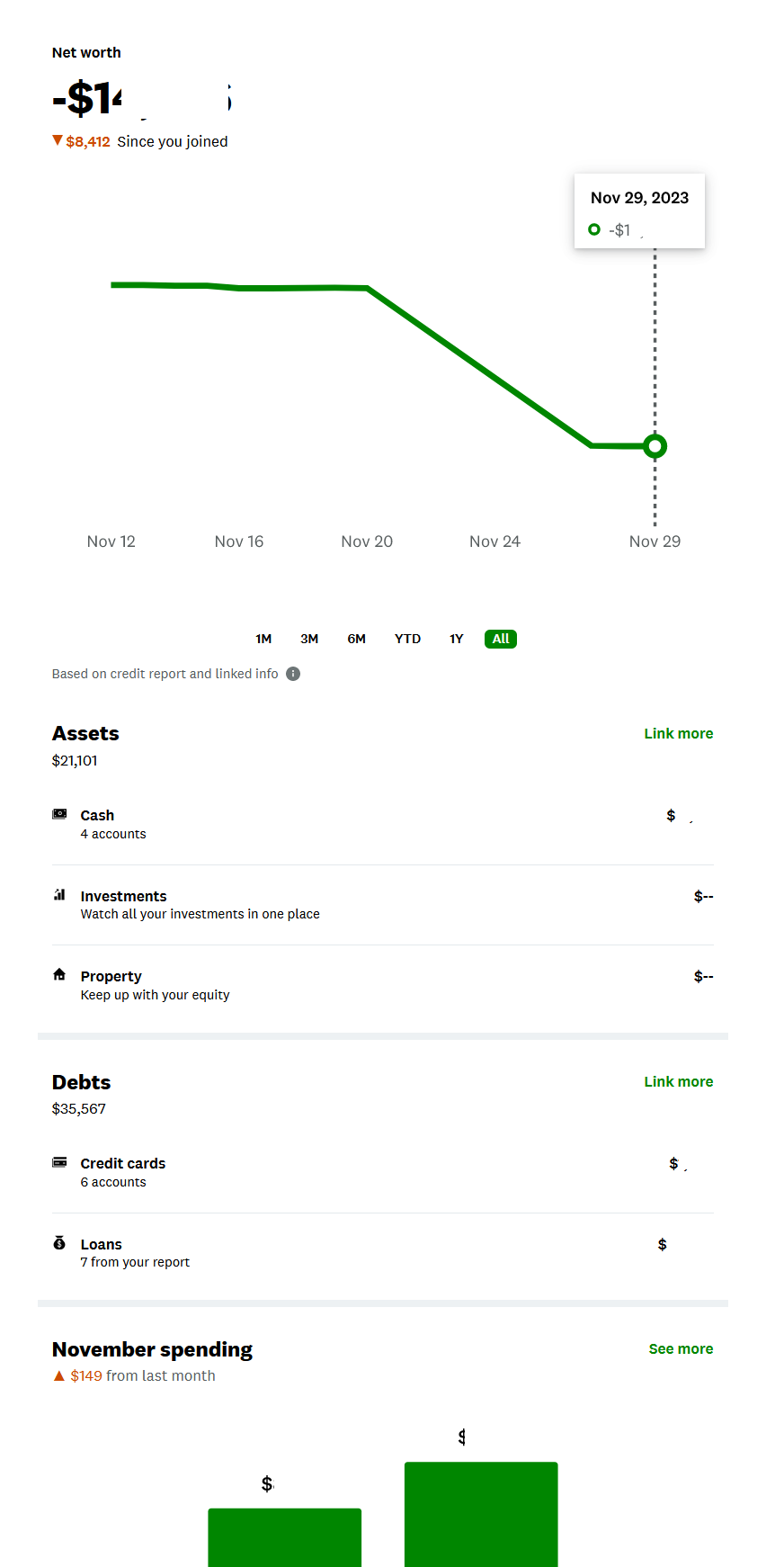The height and width of the screenshot is (1567, 784).
Task: Click the taller green spending bar
Action: (x=481, y=1514)
